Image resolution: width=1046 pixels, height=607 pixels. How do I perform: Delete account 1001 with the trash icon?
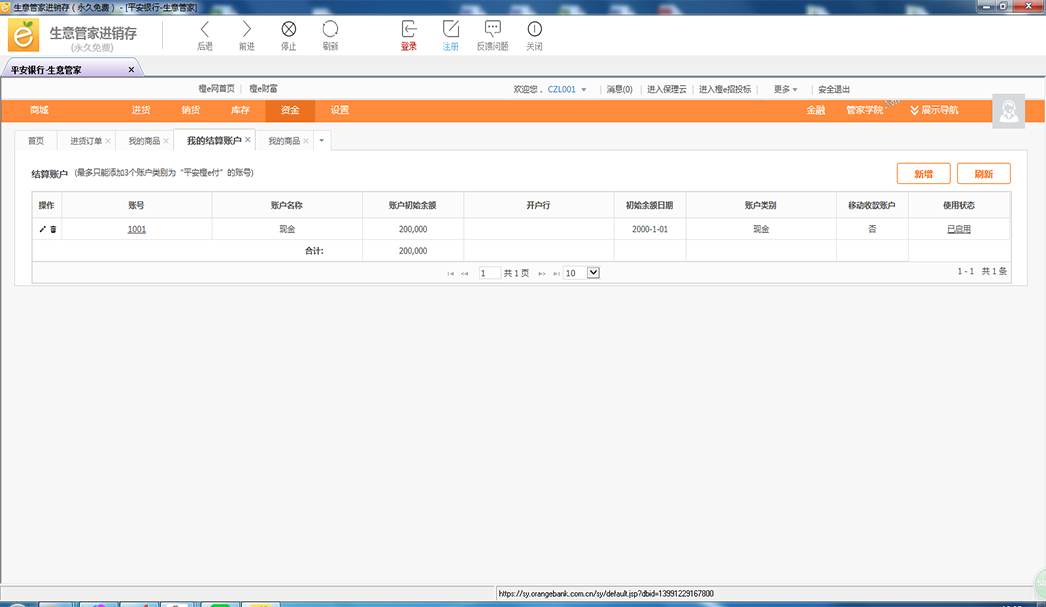click(x=53, y=229)
